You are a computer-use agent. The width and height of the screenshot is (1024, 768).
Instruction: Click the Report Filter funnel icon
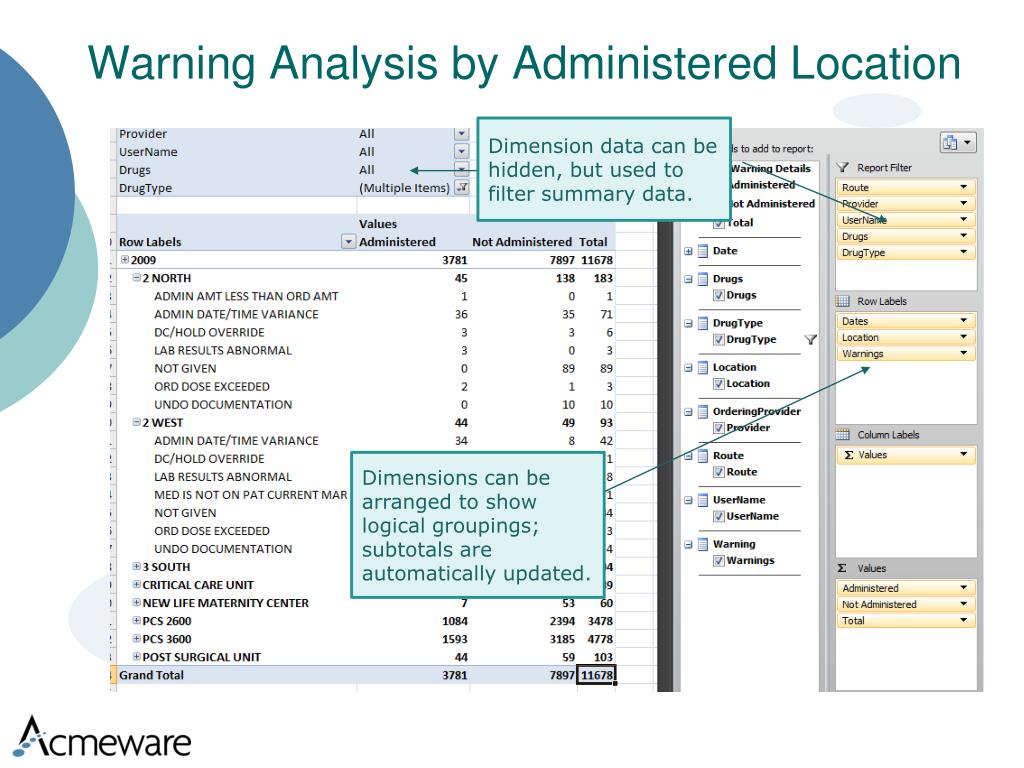pos(842,167)
